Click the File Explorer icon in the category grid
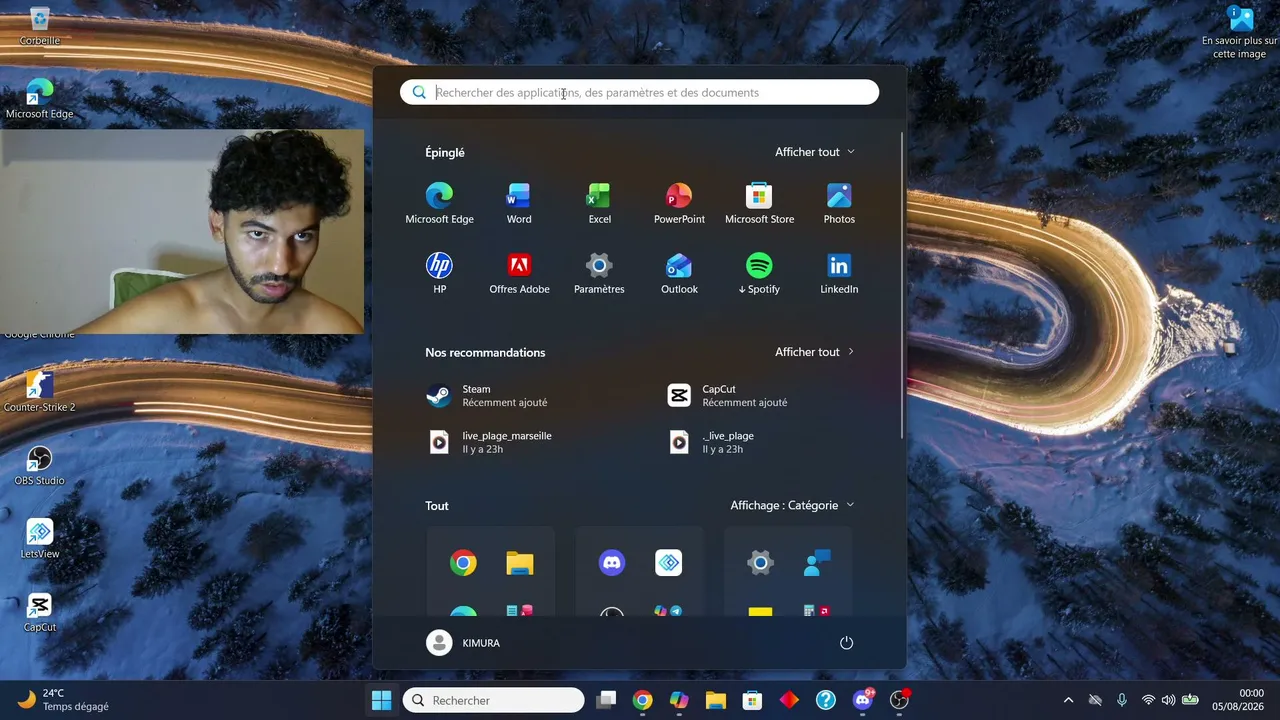Image resolution: width=1280 pixels, height=720 pixels. point(519,563)
